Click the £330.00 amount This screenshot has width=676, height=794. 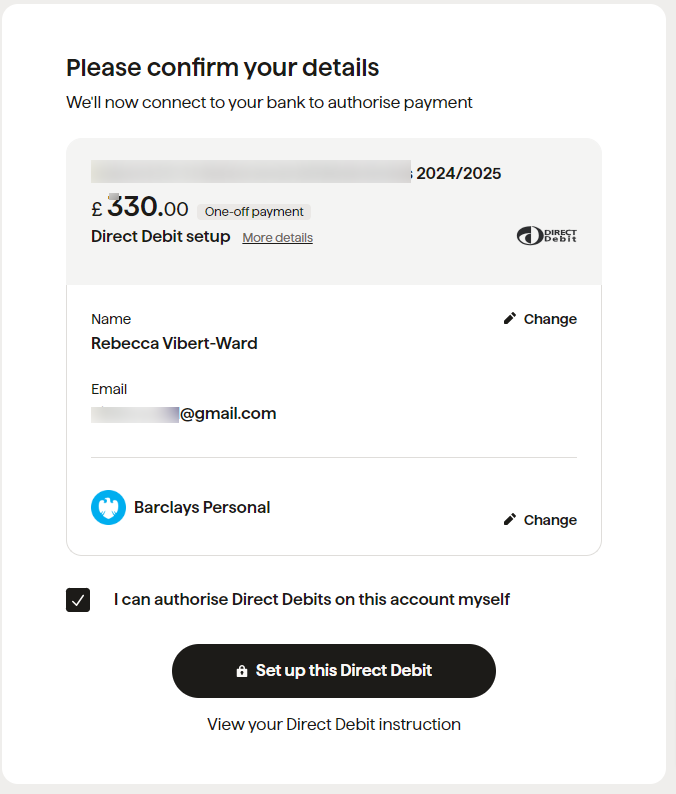[x=140, y=207]
